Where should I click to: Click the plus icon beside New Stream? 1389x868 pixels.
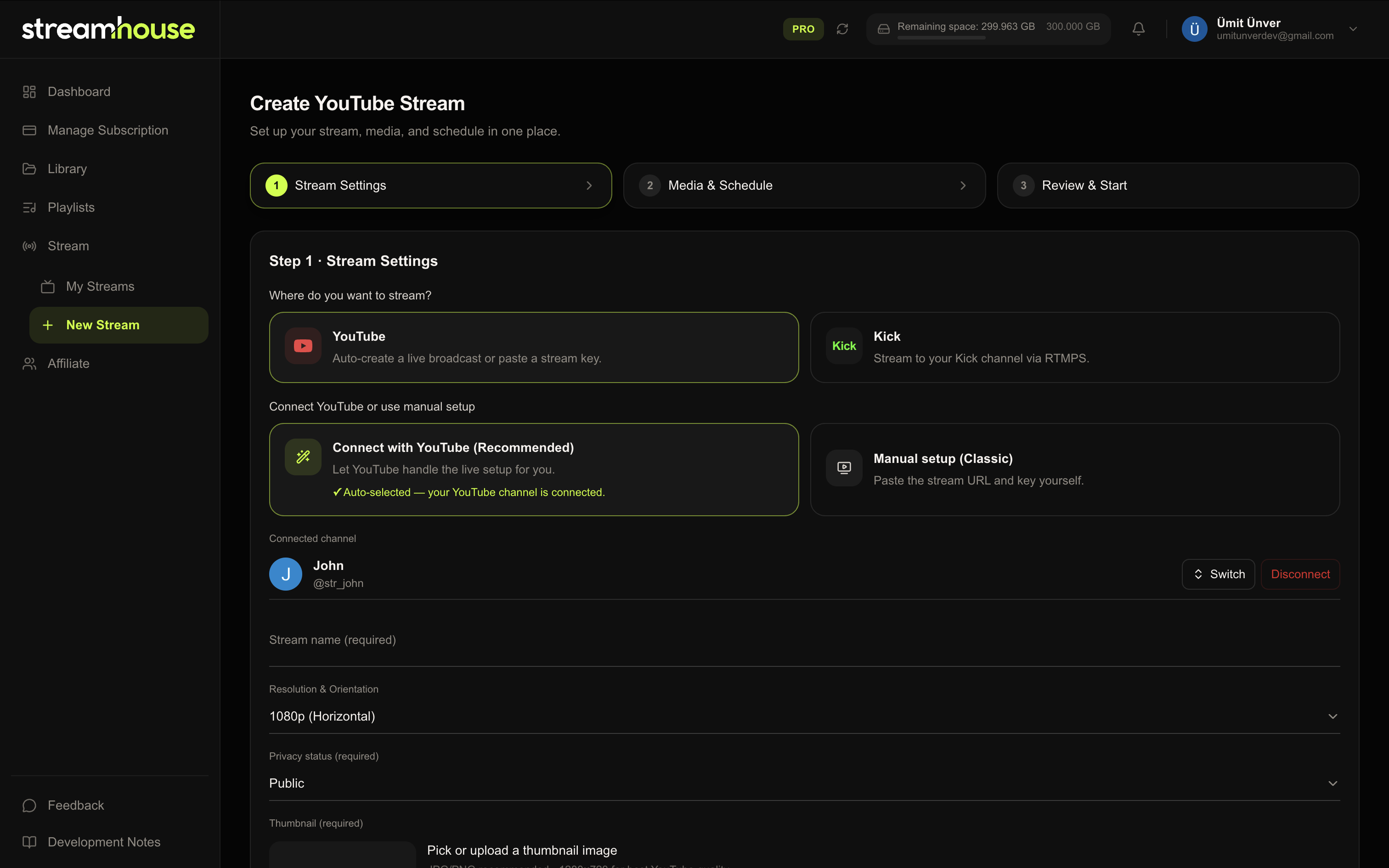[x=48, y=325]
